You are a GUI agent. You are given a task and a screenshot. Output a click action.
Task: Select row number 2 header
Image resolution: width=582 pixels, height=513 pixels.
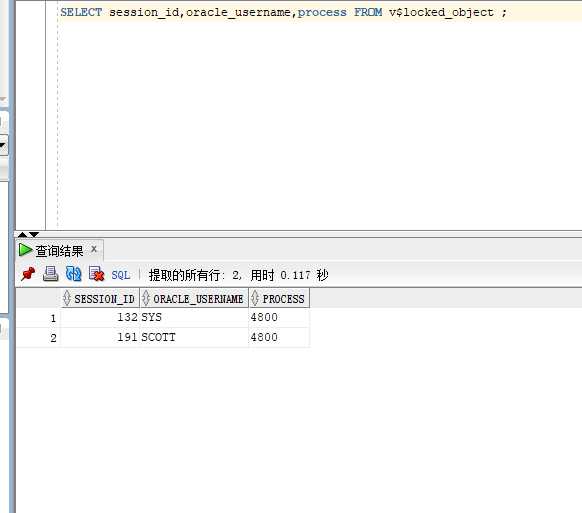click(39, 337)
